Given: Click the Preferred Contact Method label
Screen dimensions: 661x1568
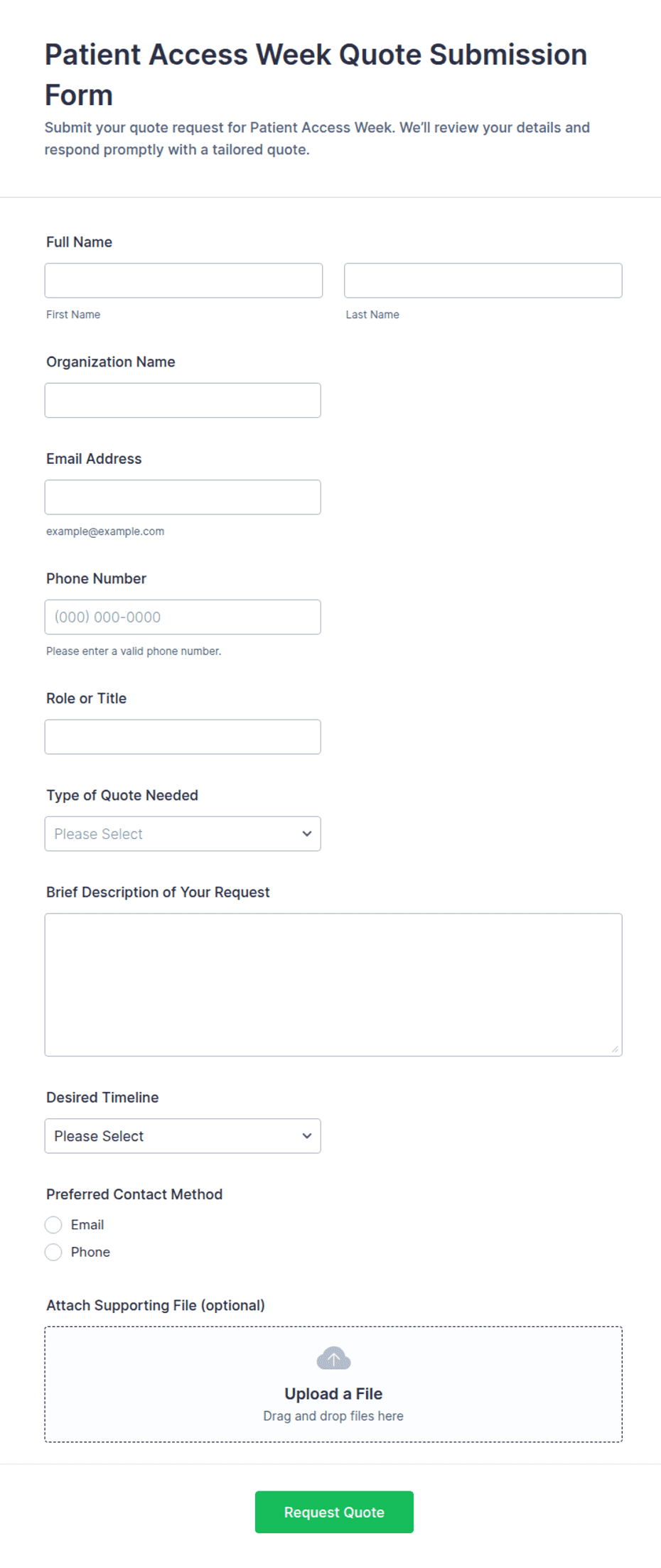Looking at the screenshot, I should pos(134,1194).
